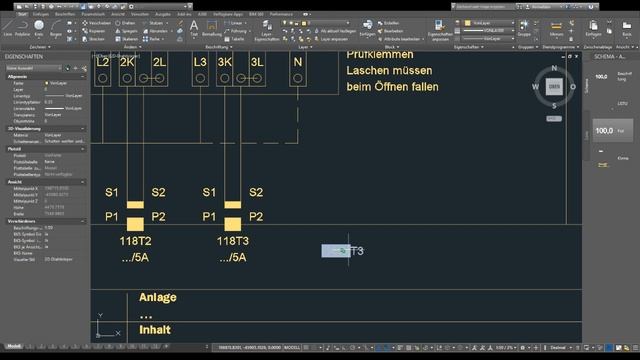Collapse the Verschiedenes properties section

pos(82,221)
